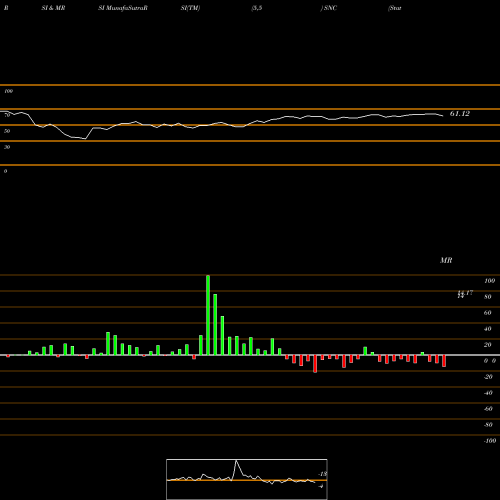Click the 'SI & MR' header text

(x=53, y=8)
